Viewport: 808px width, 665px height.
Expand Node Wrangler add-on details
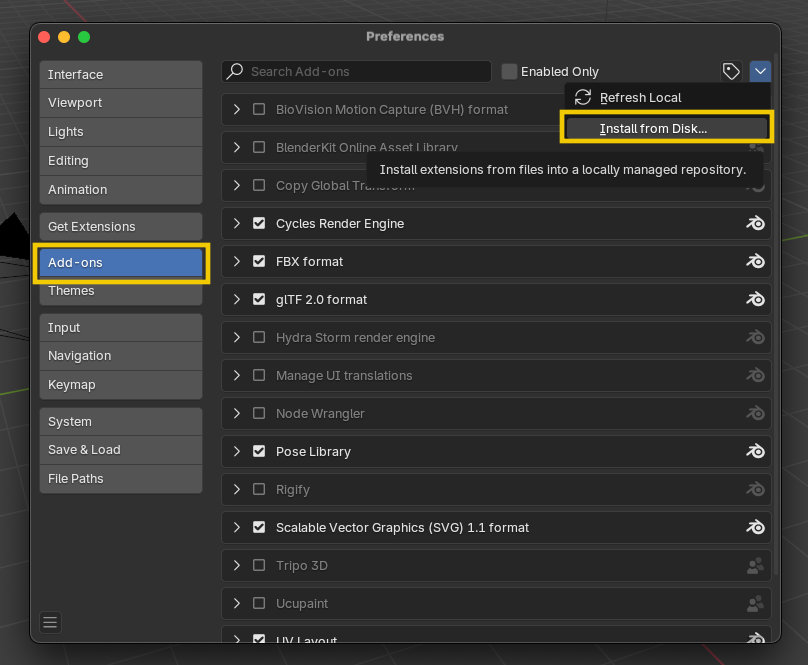tap(237, 413)
